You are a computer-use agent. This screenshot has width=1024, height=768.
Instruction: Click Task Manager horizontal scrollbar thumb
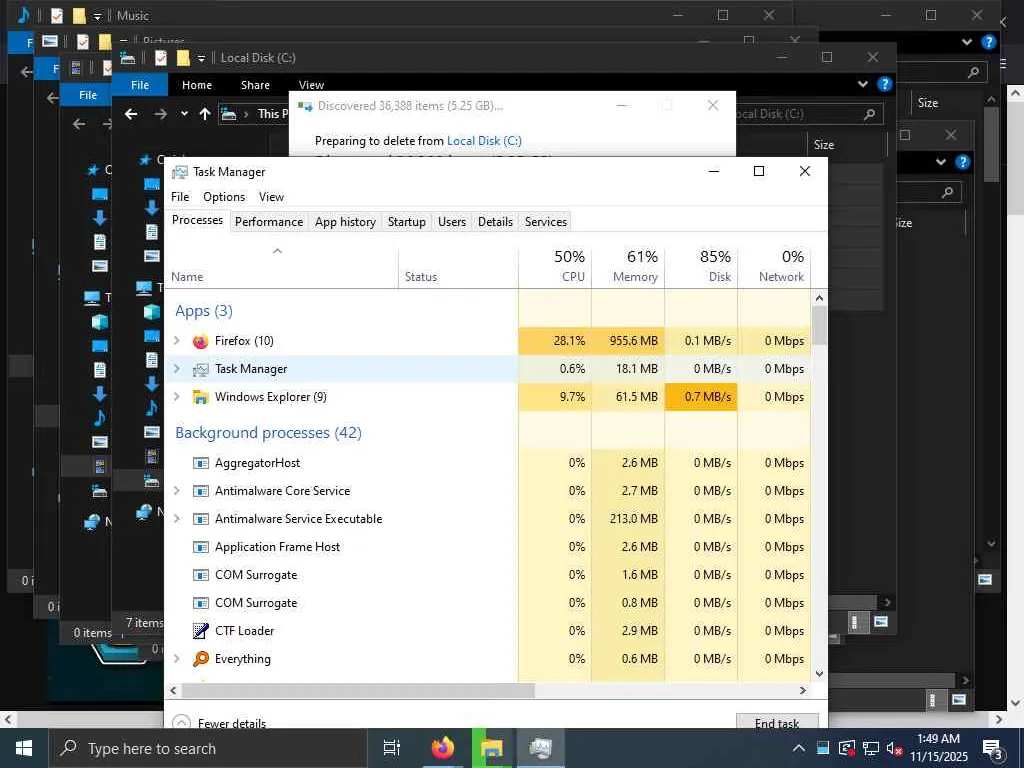pyautogui.click(x=358, y=690)
